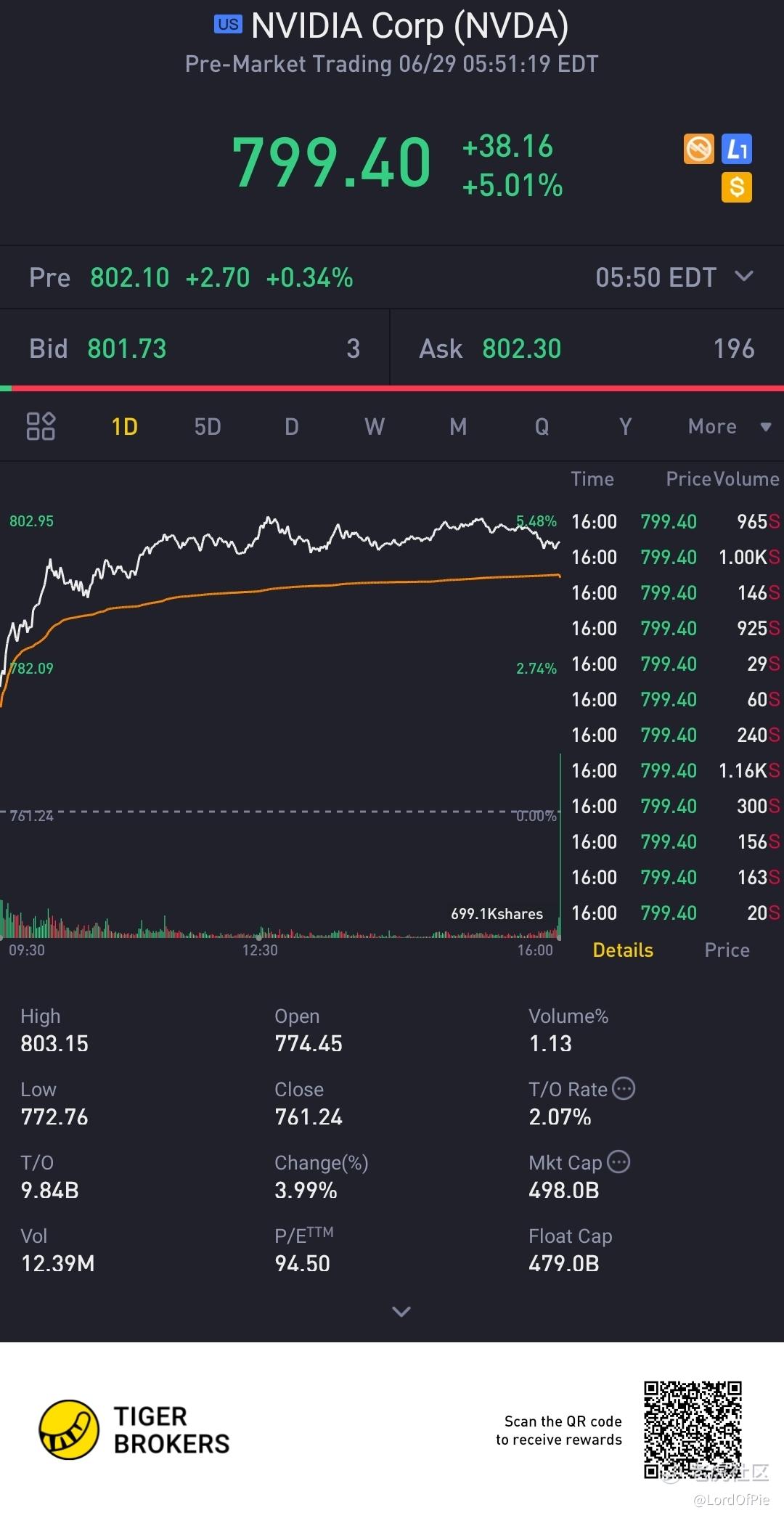The height and width of the screenshot is (1518, 784).
Task: Switch to the Y yearly chart tab
Action: tap(625, 426)
